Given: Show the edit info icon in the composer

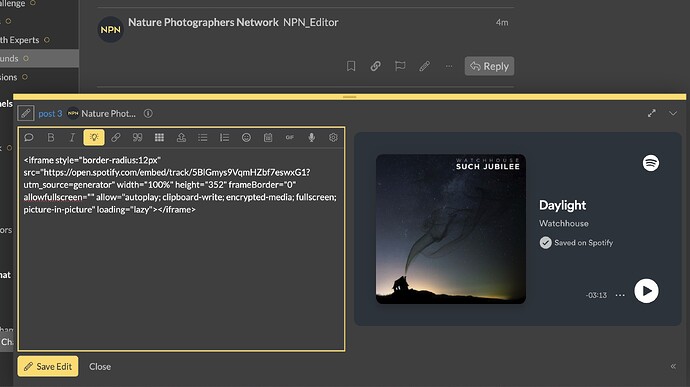Looking at the screenshot, I should [148, 113].
